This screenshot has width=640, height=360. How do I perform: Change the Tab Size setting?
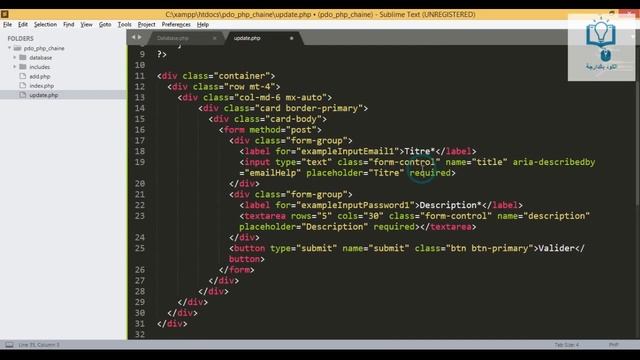[x=567, y=345]
